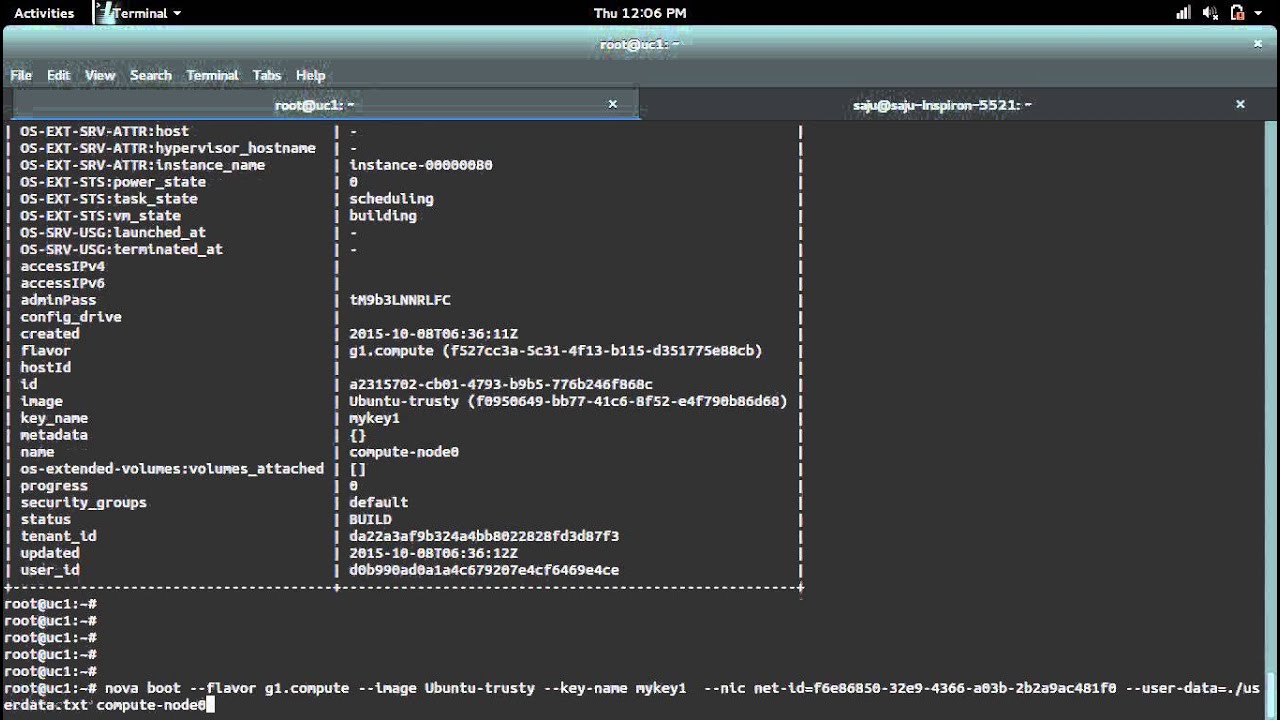Click the tenant_id value da22a3af9b32
The height and width of the screenshot is (720, 1280).
(484, 537)
